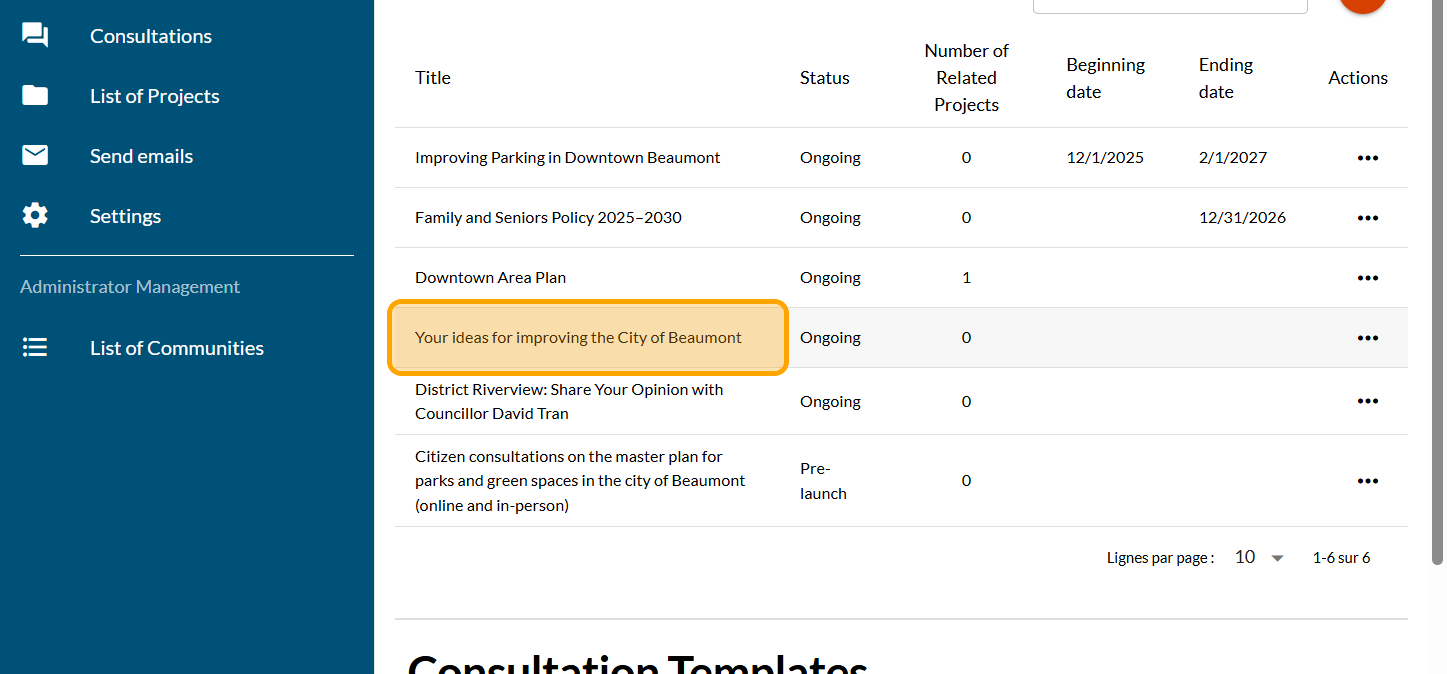The image size is (1447, 674).
Task: Open actions menu for Downtown Area Plan
Action: point(1367,278)
